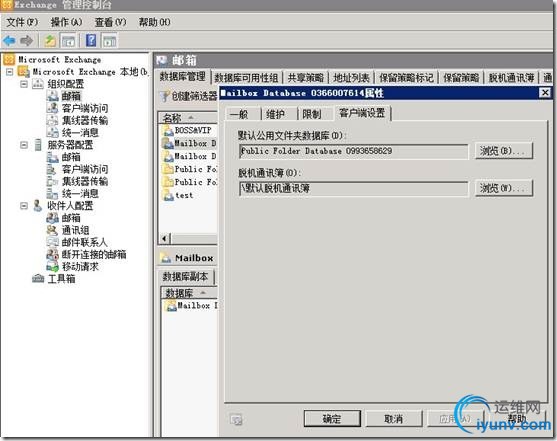Select 集线器传输 under 组织配置
The height and width of the screenshot is (441, 557).
(x=85, y=120)
